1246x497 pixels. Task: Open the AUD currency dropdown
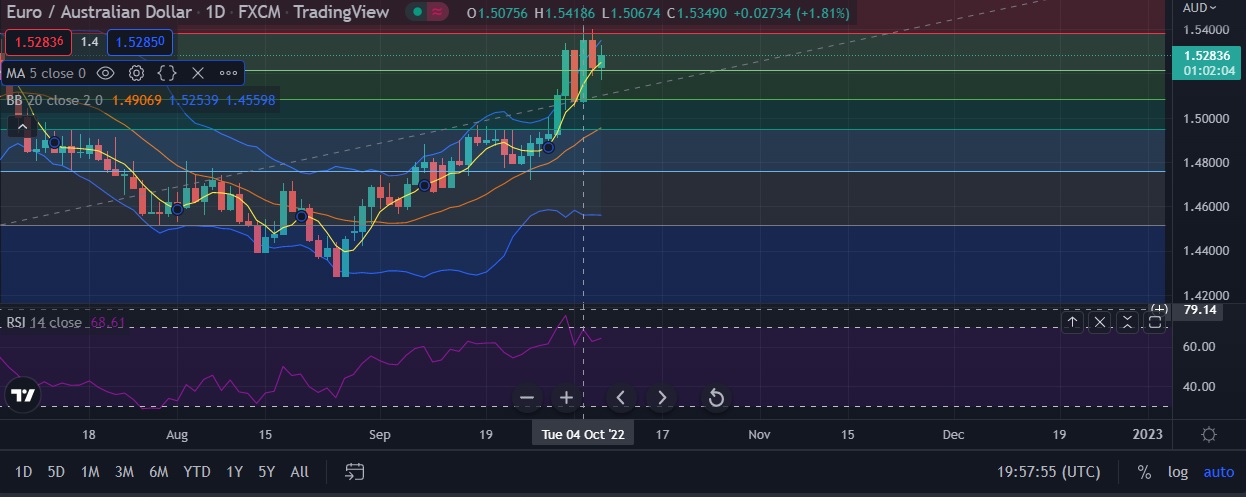(x=1200, y=7)
